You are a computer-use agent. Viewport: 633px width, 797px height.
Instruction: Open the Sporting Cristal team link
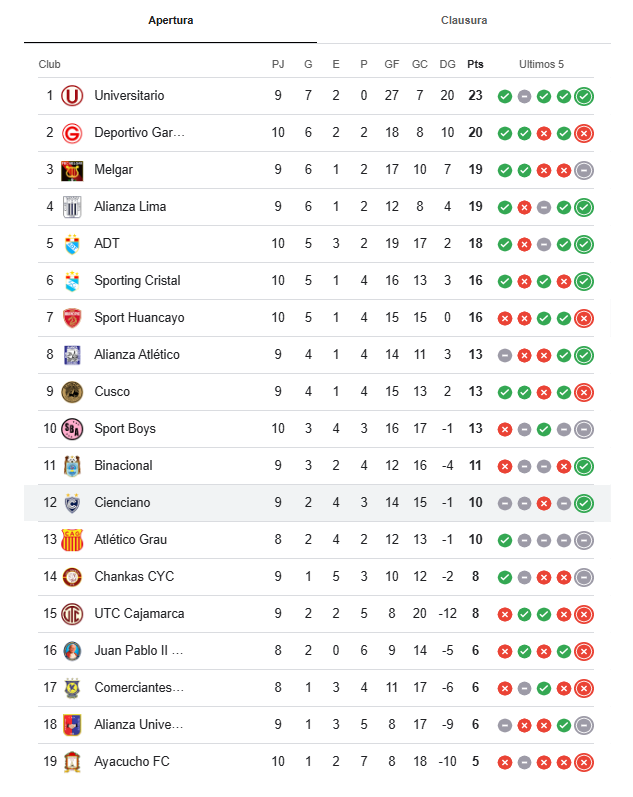point(137,281)
